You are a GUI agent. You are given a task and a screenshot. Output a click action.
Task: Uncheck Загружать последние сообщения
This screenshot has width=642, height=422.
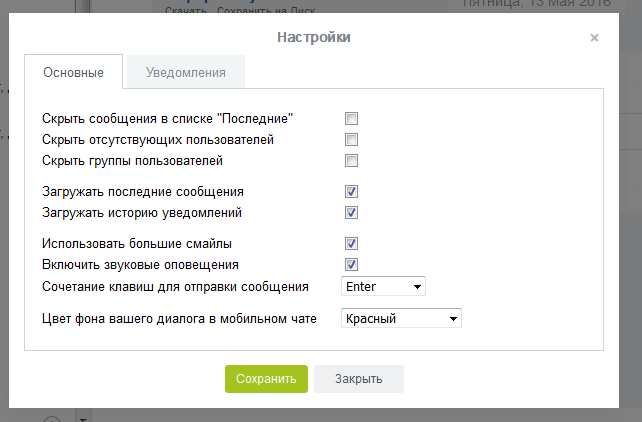(x=351, y=192)
